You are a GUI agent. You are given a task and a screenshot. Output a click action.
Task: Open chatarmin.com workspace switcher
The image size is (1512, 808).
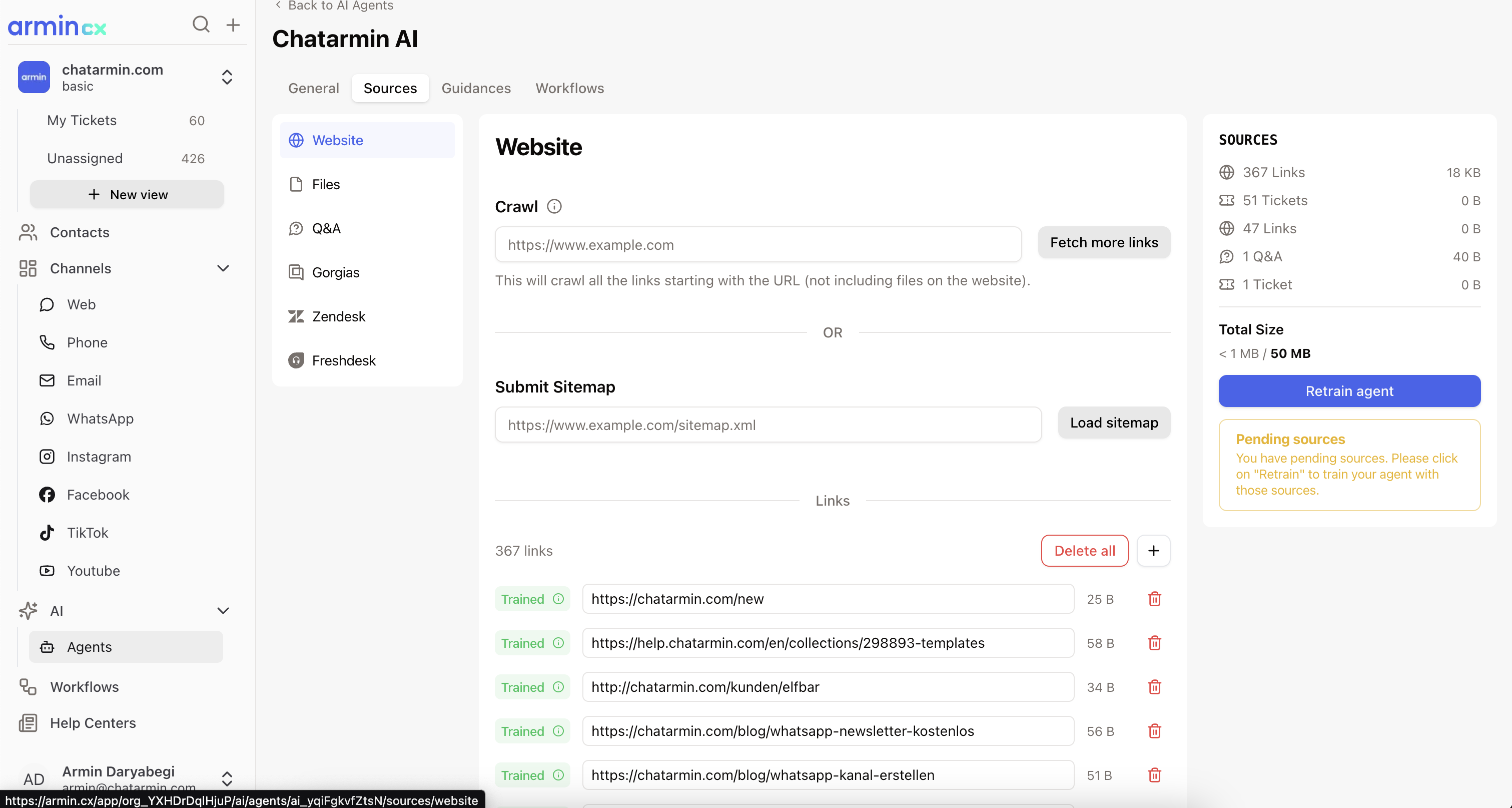227,77
